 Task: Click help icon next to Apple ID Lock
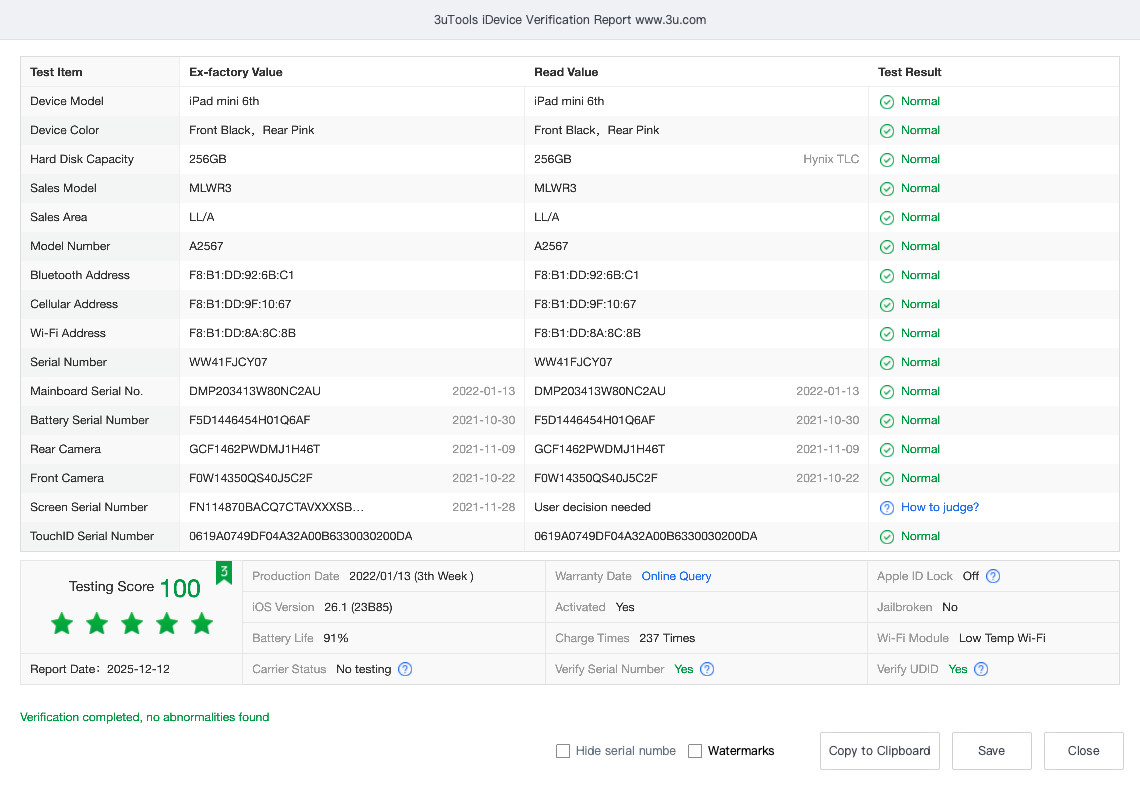pyautogui.click(x=993, y=576)
